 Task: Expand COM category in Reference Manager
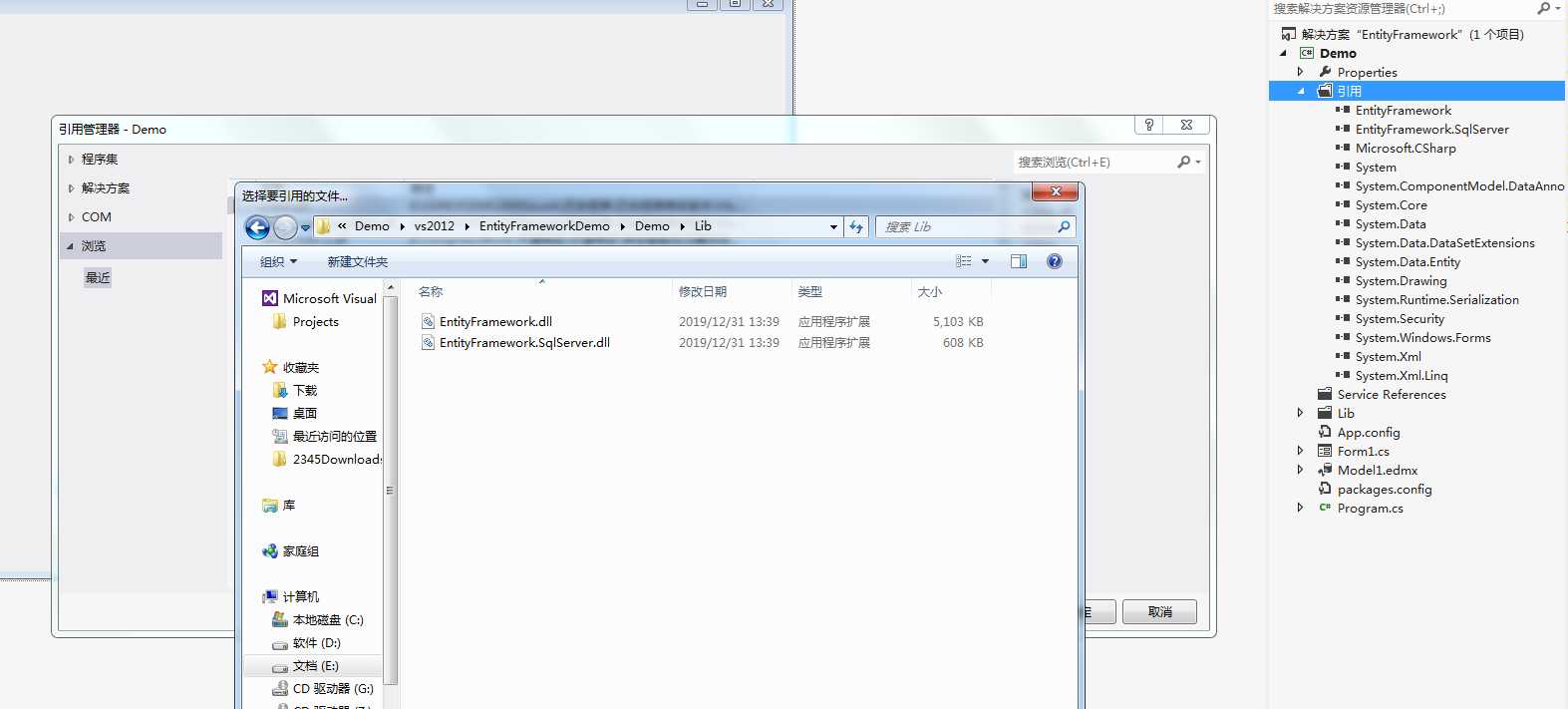click(x=71, y=217)
